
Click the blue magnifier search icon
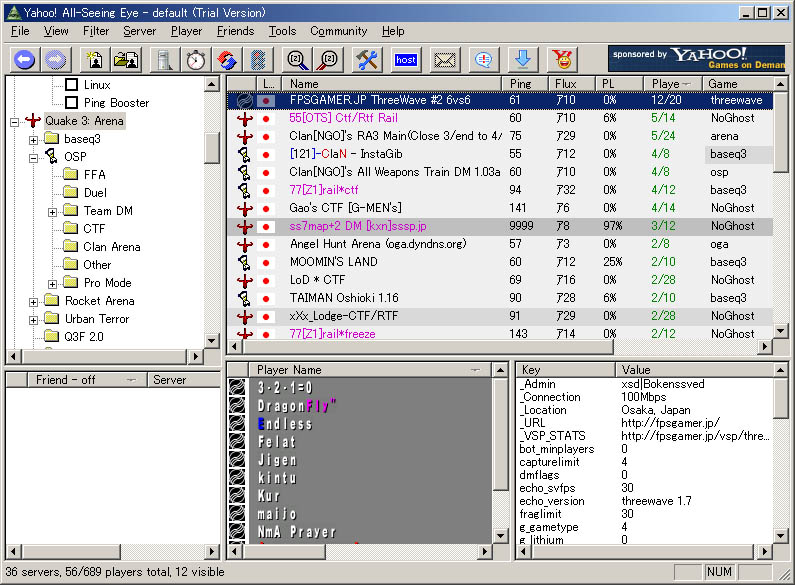click(298, 60)
